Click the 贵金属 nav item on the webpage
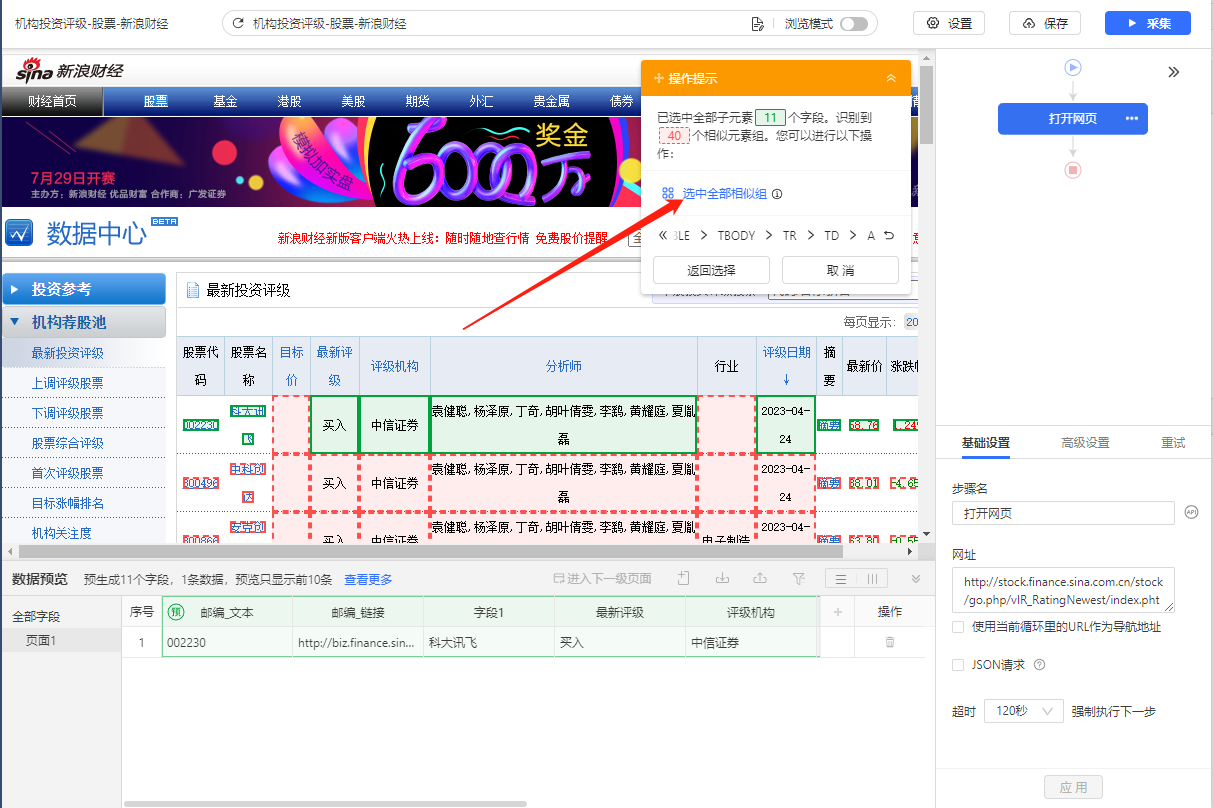This screenshot has height=808, width=1213. [551, 102]
